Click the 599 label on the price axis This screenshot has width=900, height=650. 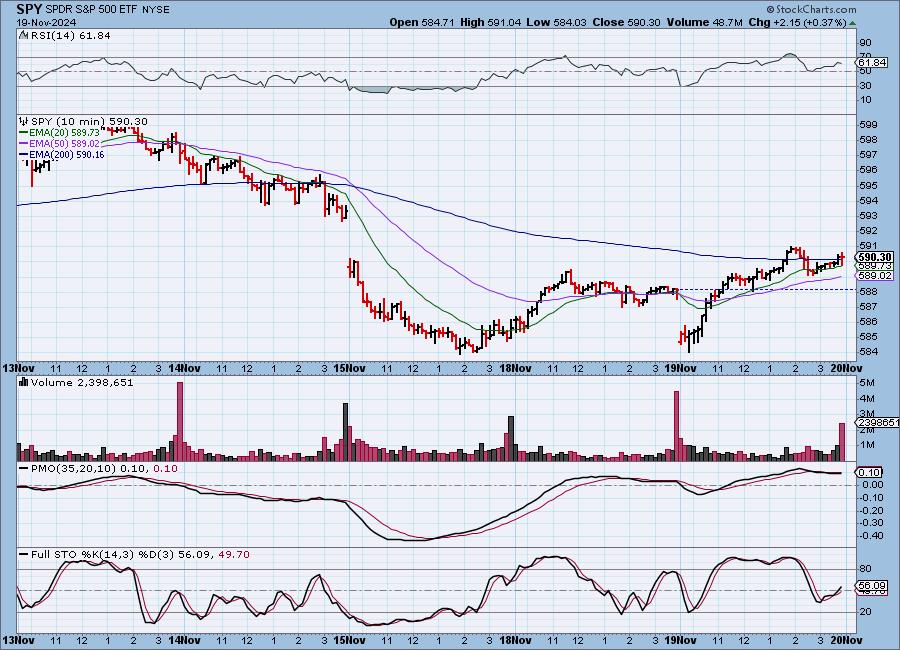pos(868,125)
